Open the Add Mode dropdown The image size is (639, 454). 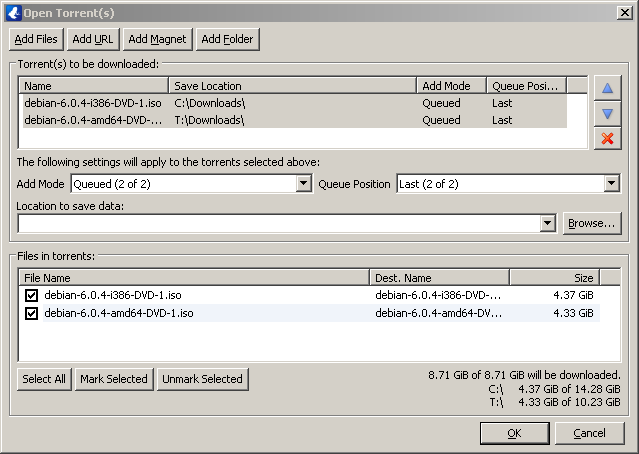coord(304,184)
